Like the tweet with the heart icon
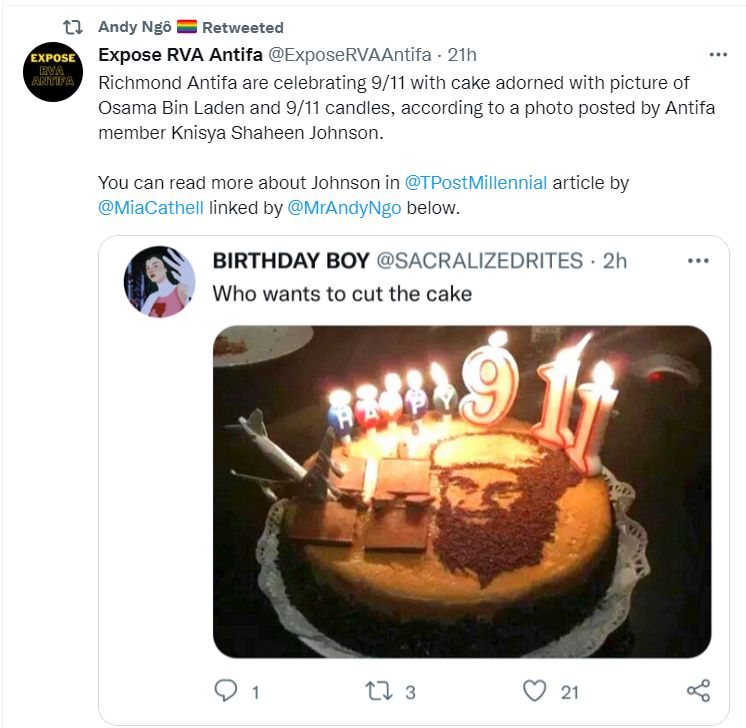746x728 pixels. [x=537, y=691]
